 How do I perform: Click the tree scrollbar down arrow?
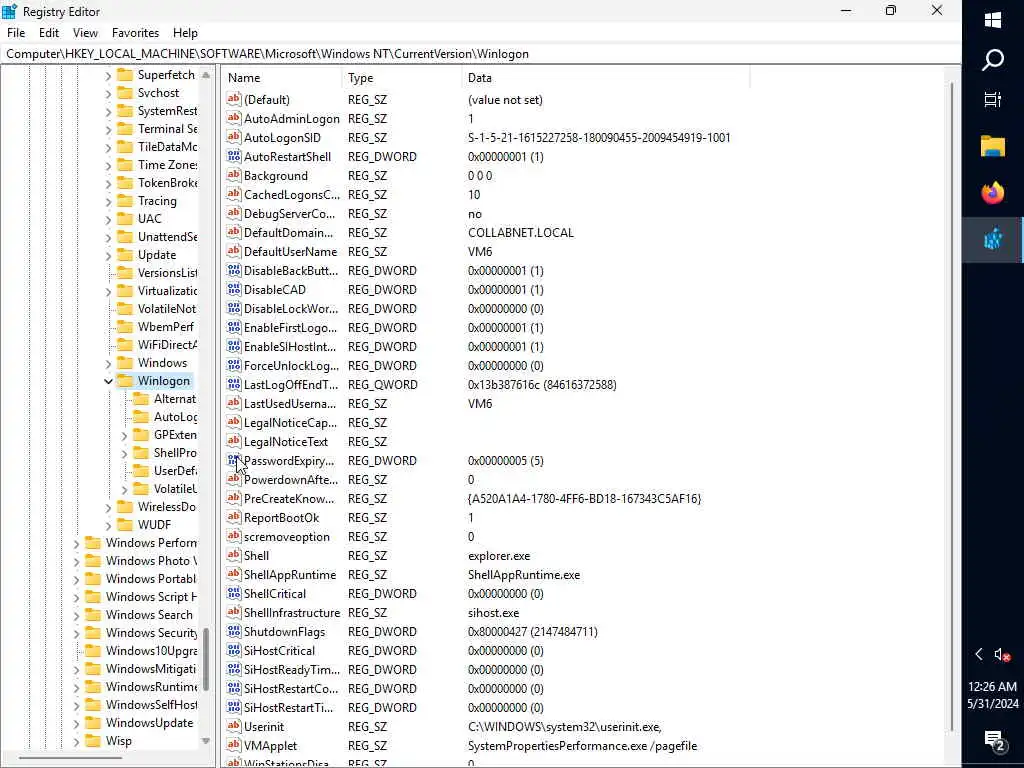pos(206,741)
